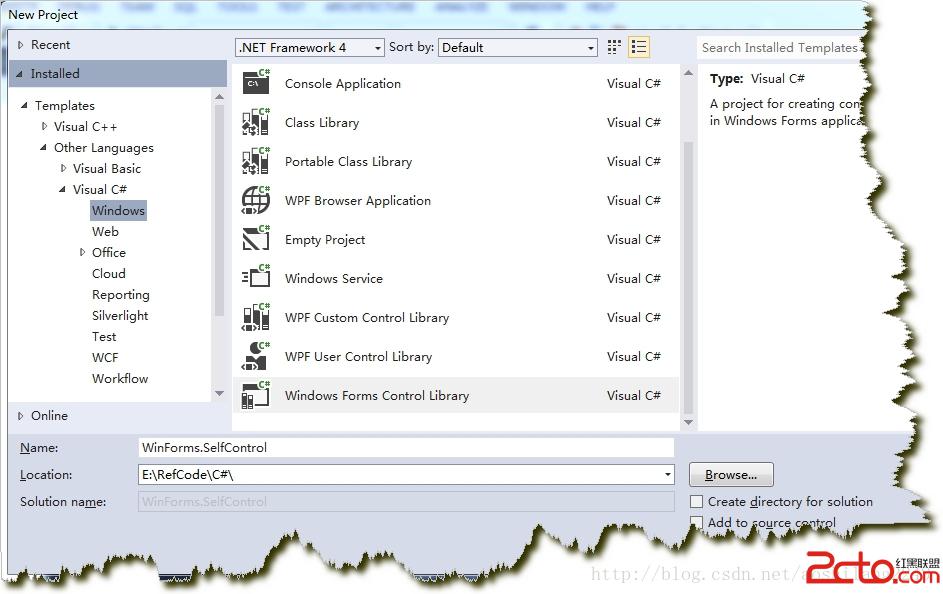943x594 pixels.
Task: Collapse the Installed section
Action: pyautogui.click(x=19, y=74)
